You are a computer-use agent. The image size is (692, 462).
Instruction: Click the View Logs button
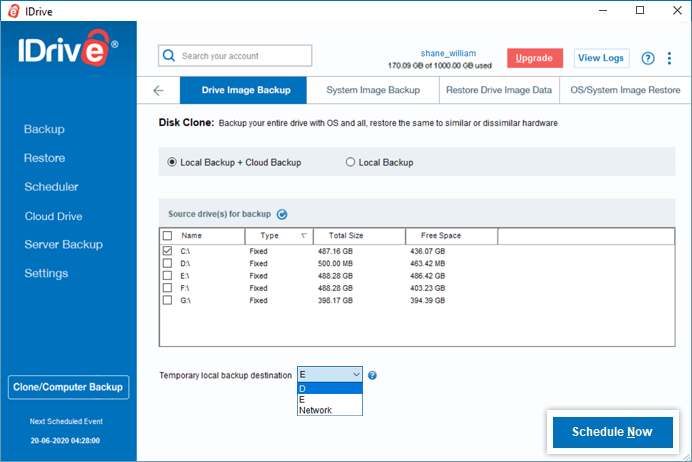[x=601, y=58]
